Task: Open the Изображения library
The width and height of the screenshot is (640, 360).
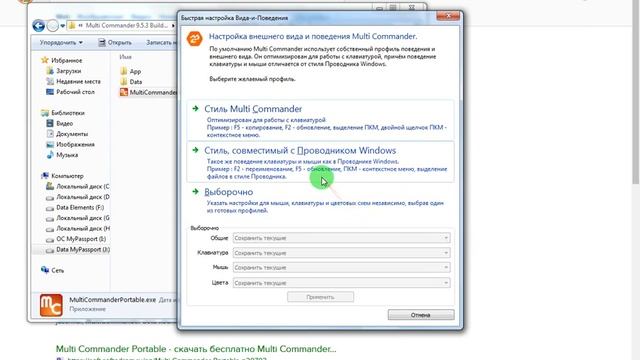Action: [75, 145]
